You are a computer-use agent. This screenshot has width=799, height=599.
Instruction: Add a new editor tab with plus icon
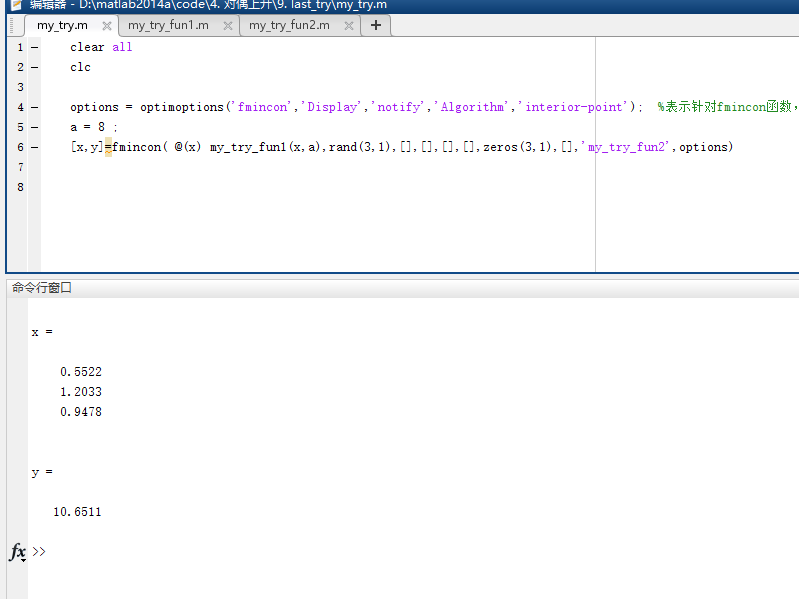(x=376, y=25)
